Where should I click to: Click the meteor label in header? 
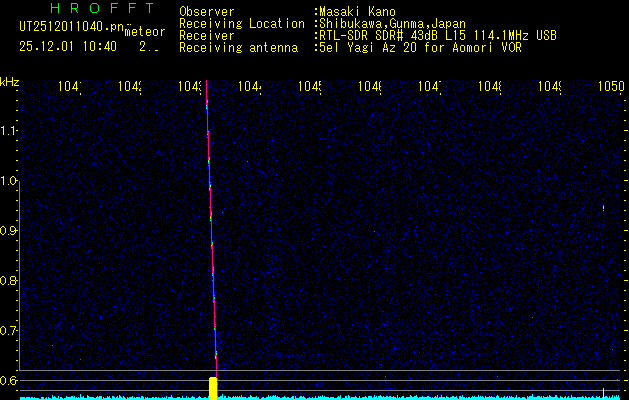[x=145, y=32]
